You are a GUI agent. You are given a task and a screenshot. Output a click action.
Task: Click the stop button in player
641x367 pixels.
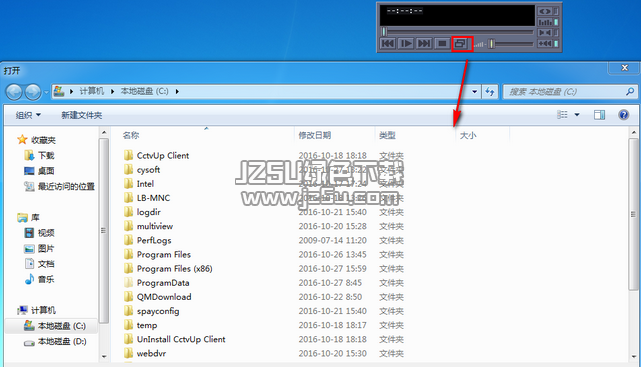(442, 43)
